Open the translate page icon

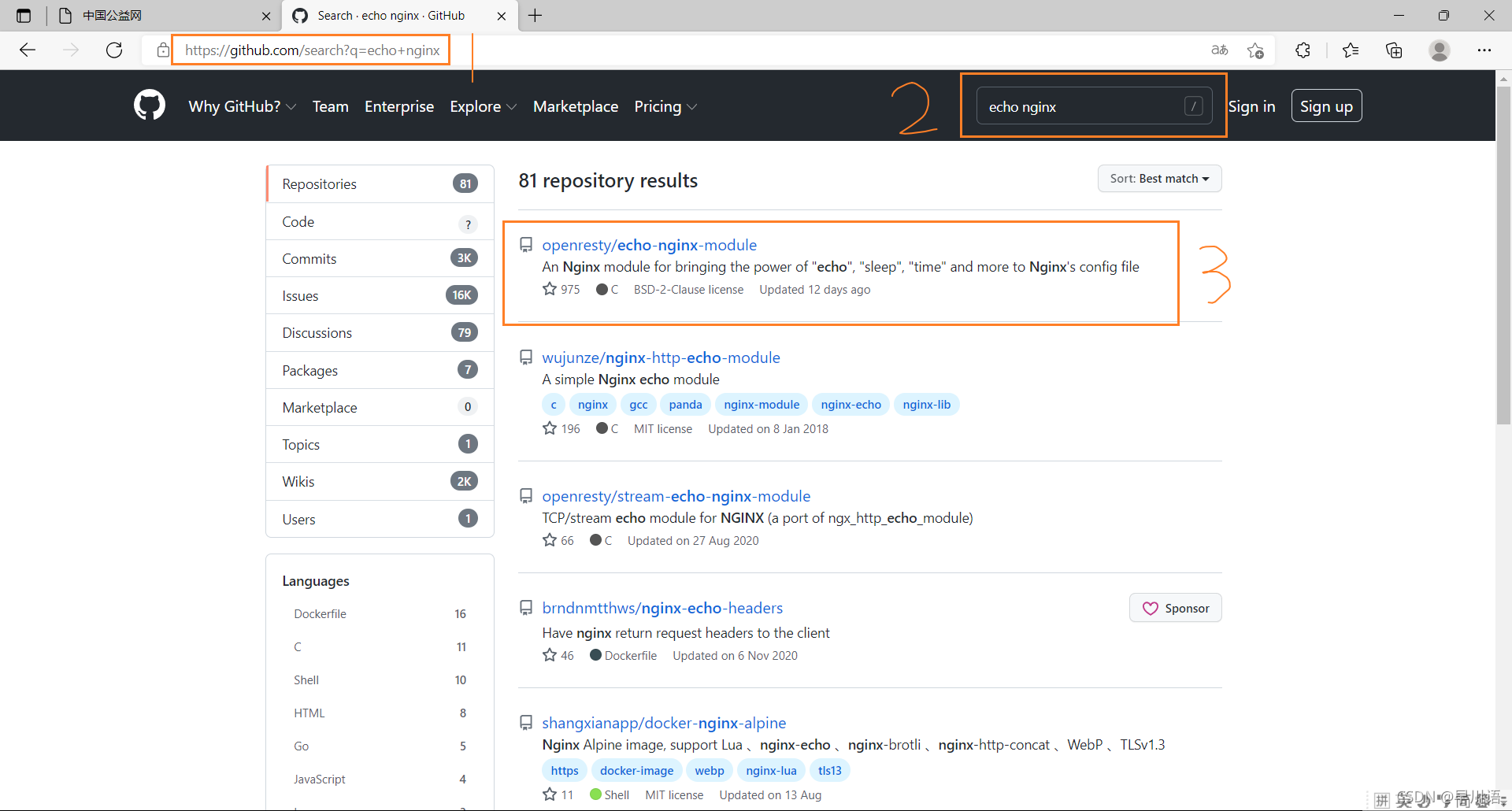pos(1220,50)
